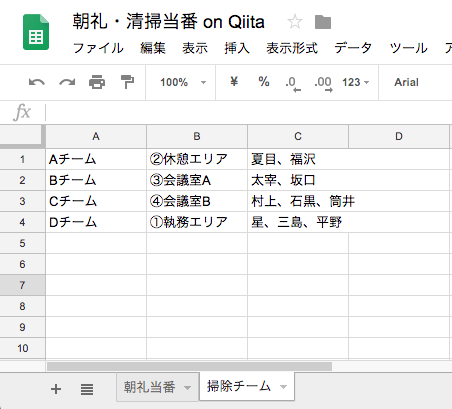The width and height of the screenshot is (452, 409).
Task: Select column D header
Action: pos(399,136)
